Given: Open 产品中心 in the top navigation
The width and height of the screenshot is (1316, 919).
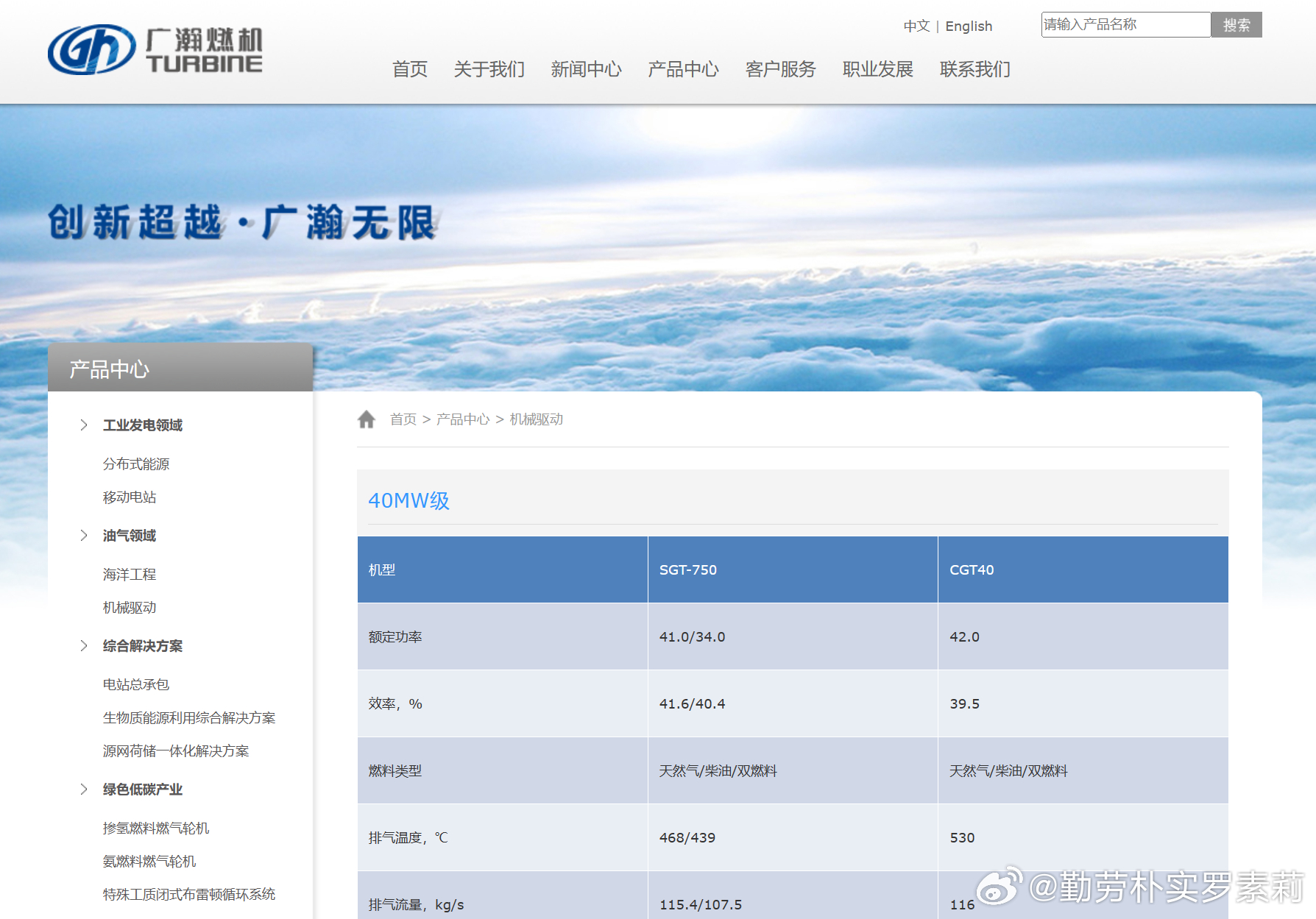Looking at the screenshot, I should click(684, 69).
